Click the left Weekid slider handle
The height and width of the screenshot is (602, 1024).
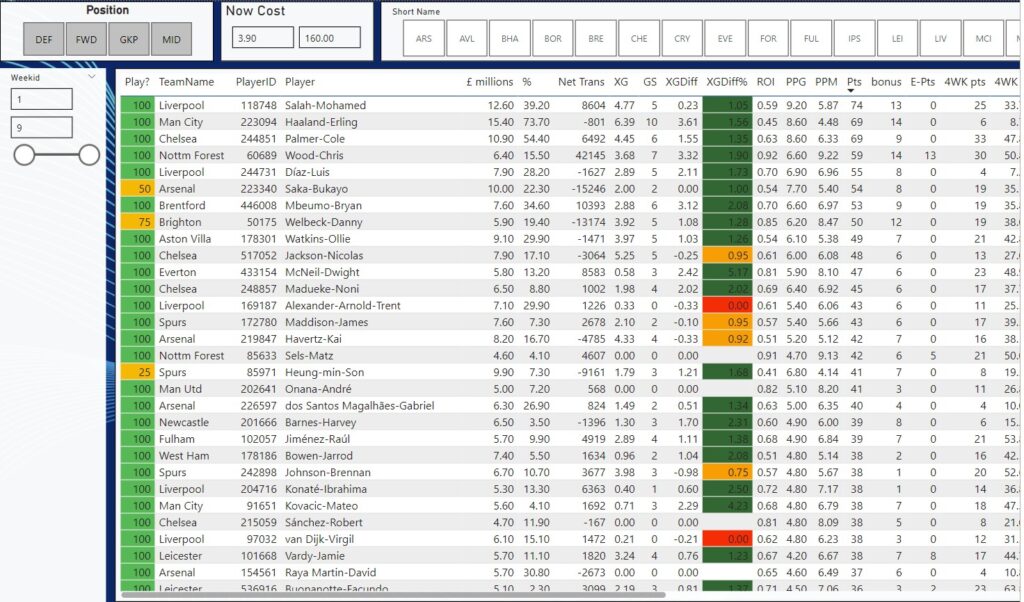tap(24, 154)
